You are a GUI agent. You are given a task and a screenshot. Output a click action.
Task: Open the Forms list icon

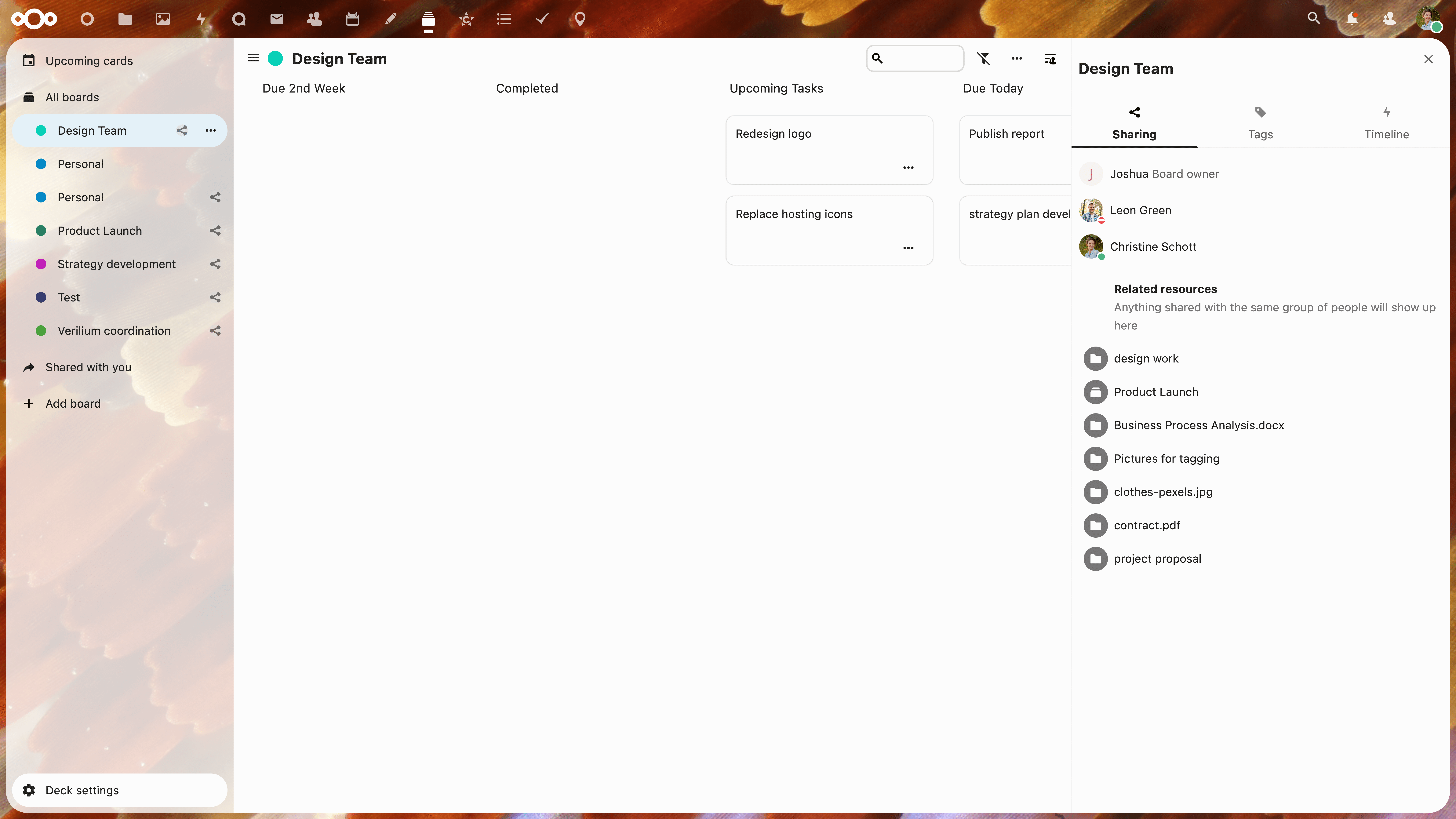[x=504, y=19]
